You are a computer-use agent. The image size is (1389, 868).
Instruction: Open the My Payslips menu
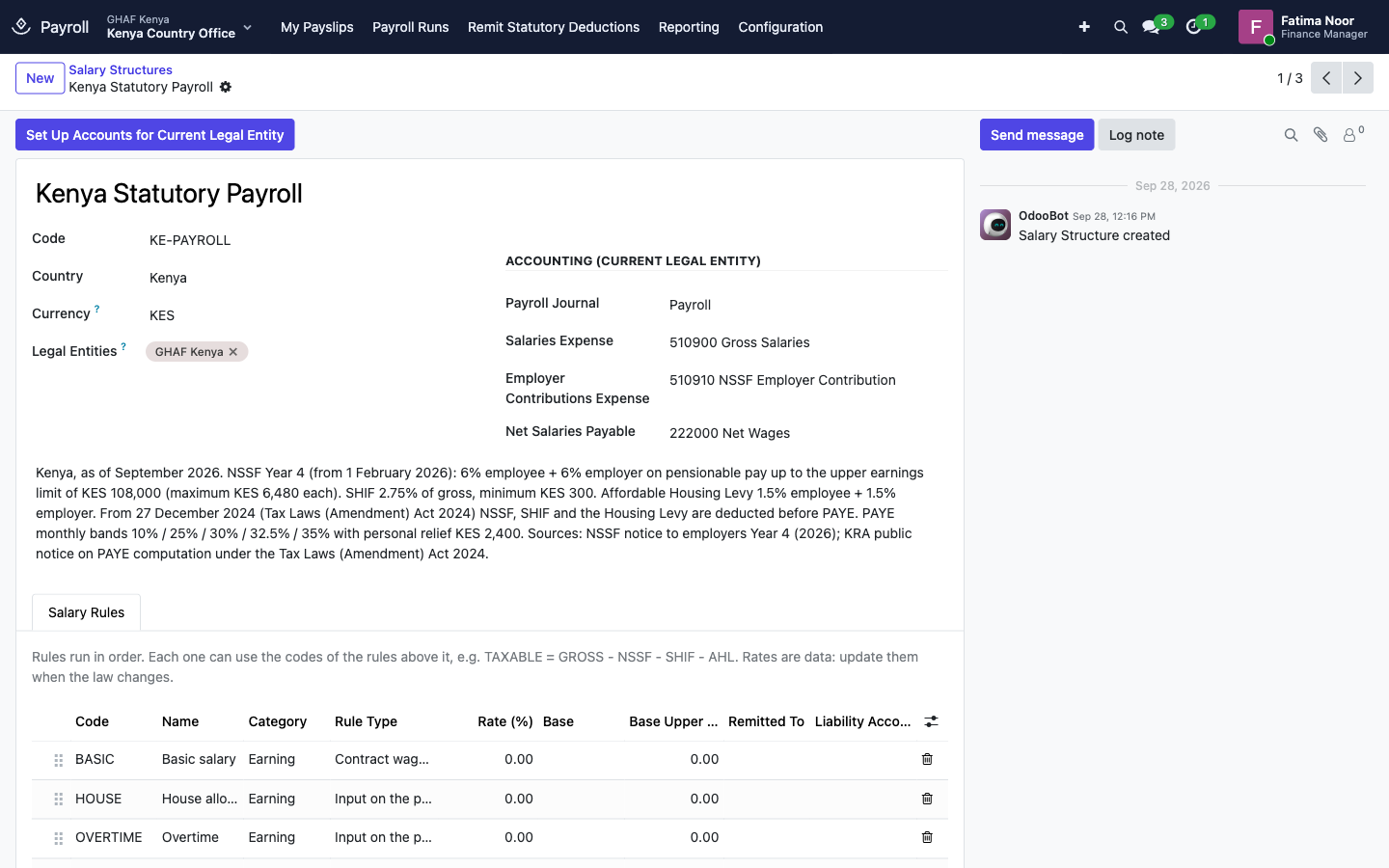(x=317, y=27)
